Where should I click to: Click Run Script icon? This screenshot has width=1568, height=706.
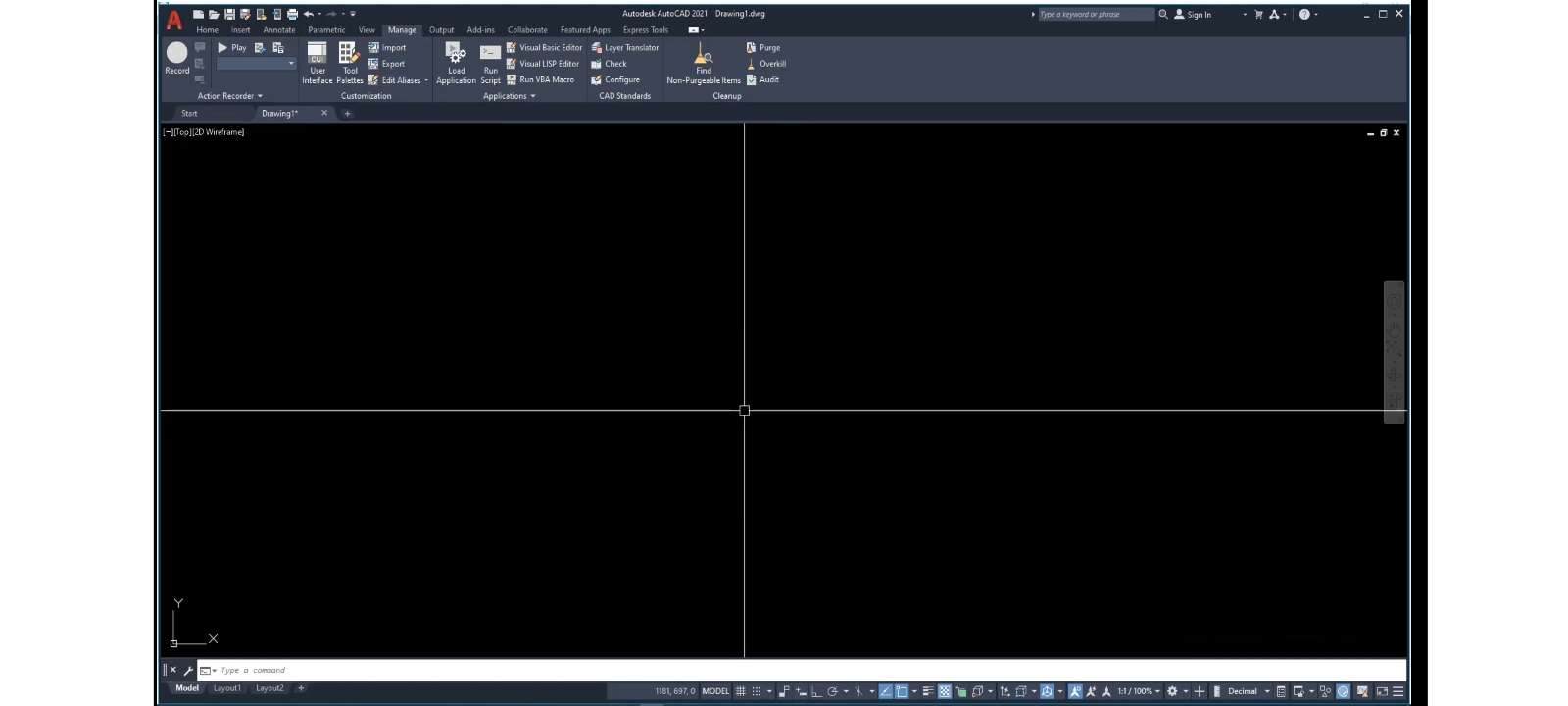pyautogui.click(x=490, y=64)
